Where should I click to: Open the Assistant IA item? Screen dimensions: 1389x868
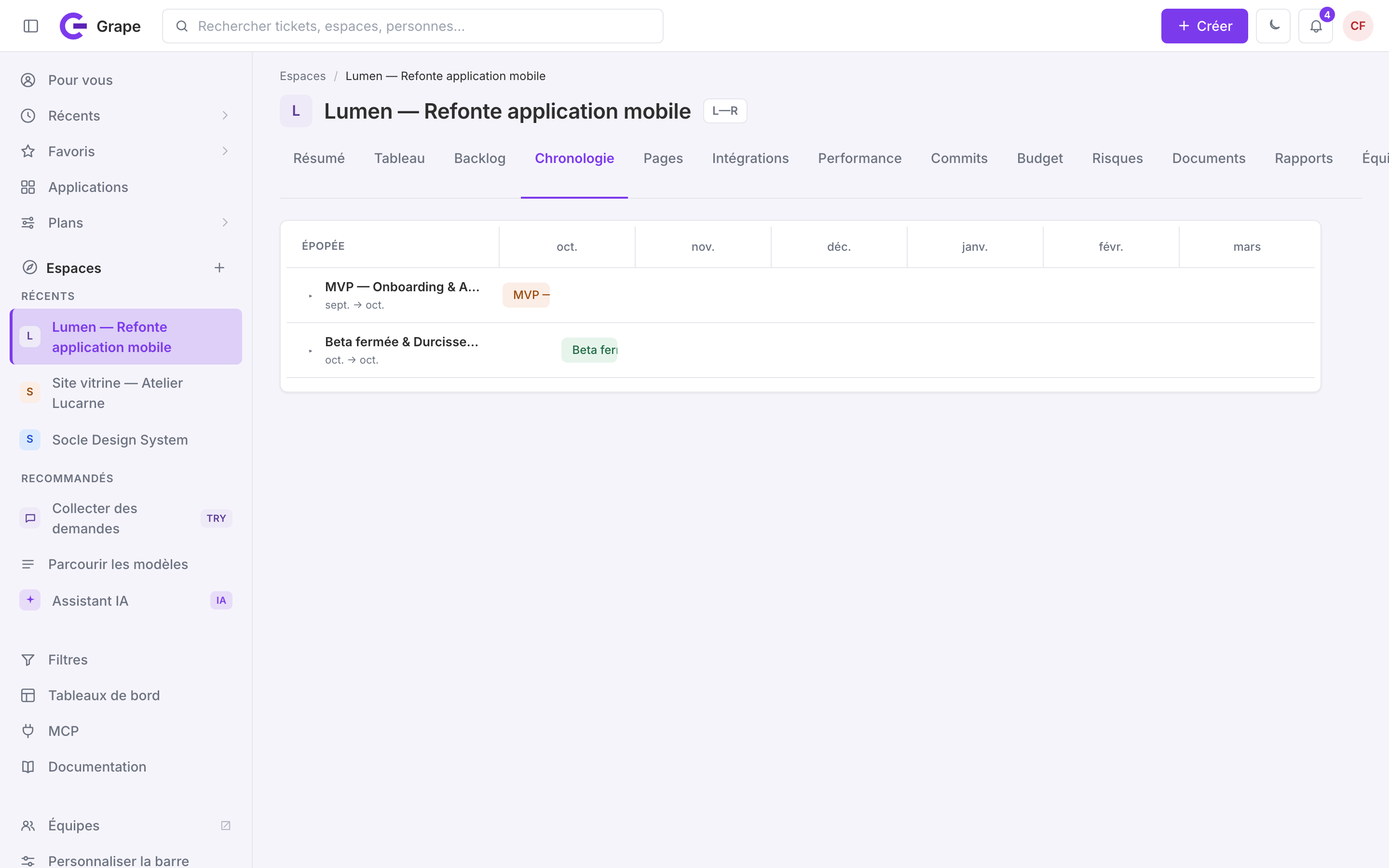pos(126,600)
